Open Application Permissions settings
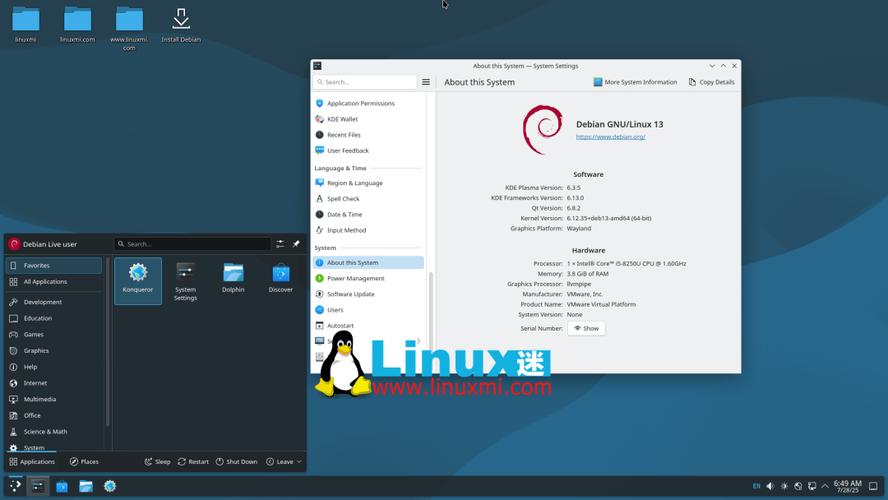The height and width of the screenshot is (500, 888). (x=368, y=103)
